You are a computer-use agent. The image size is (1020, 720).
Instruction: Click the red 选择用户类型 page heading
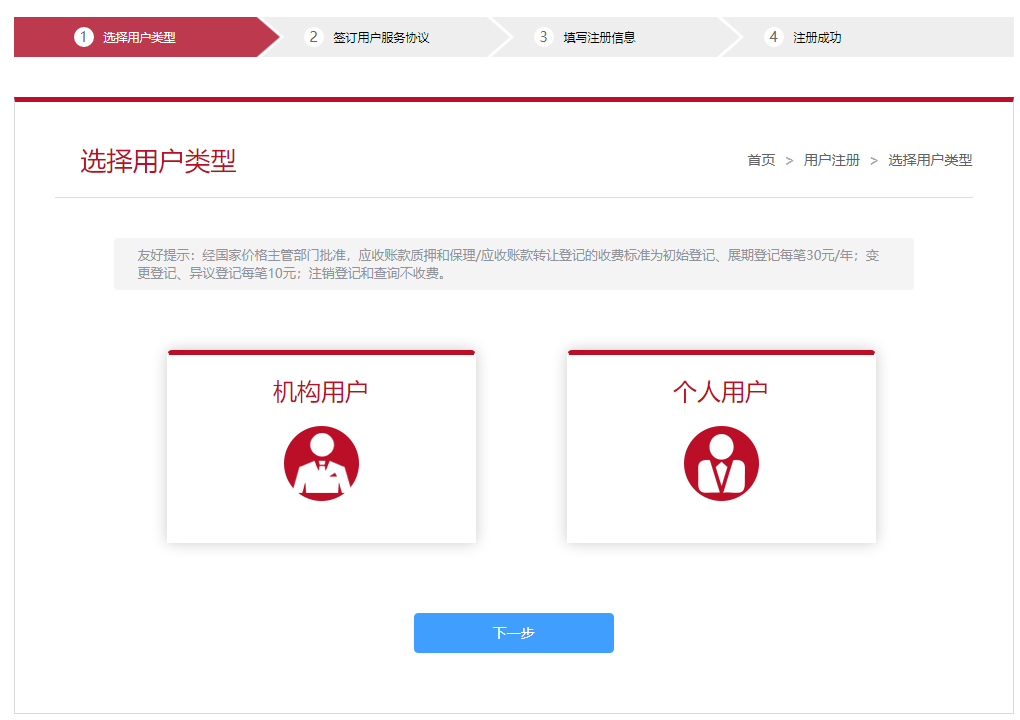(x=158, y=161)
